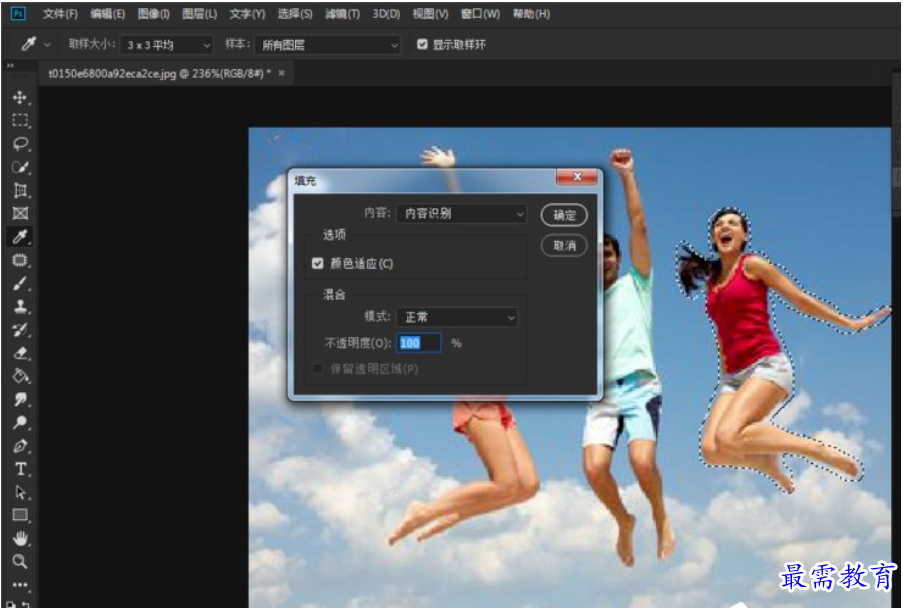Select the Eraser tool

[x=20, y=352]
